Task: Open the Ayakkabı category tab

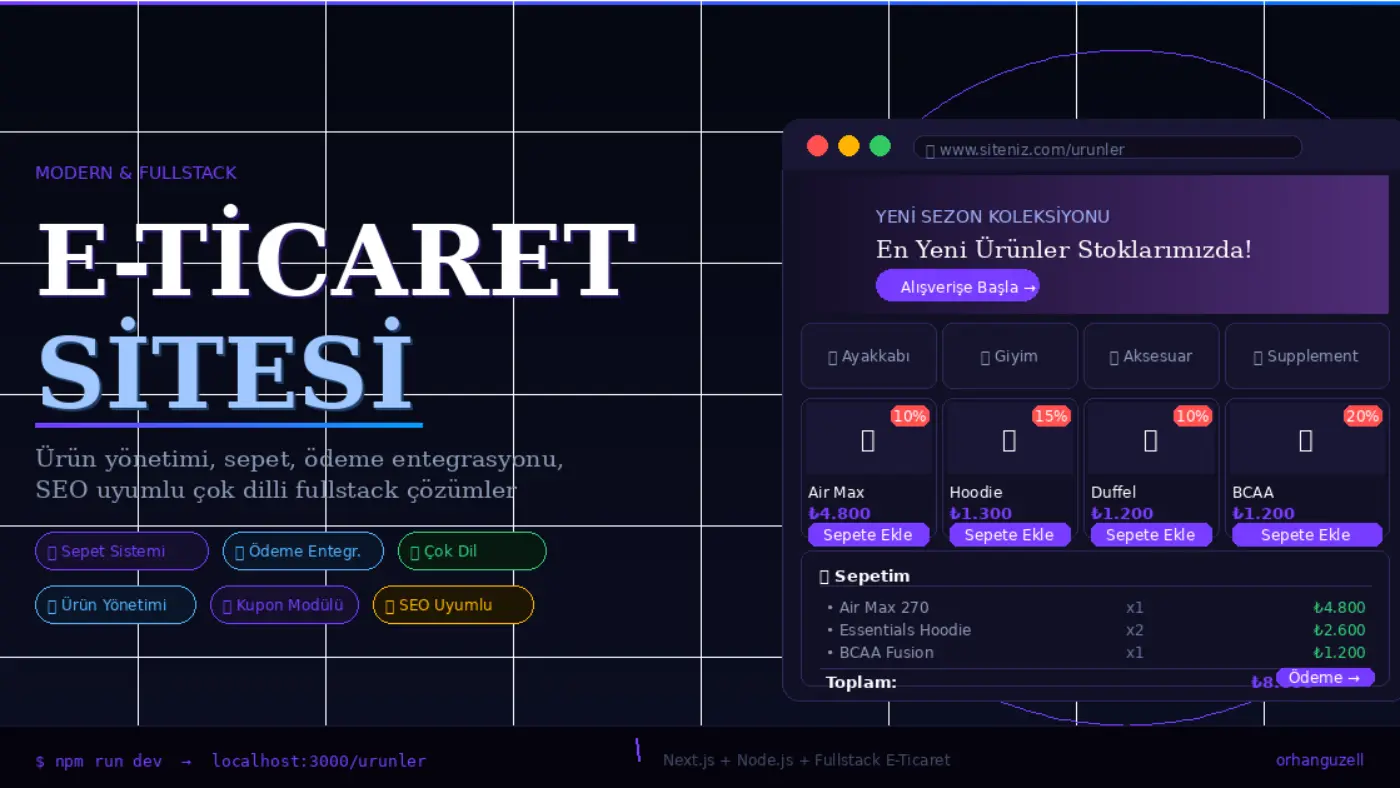Action: click(x=869, y=356)
